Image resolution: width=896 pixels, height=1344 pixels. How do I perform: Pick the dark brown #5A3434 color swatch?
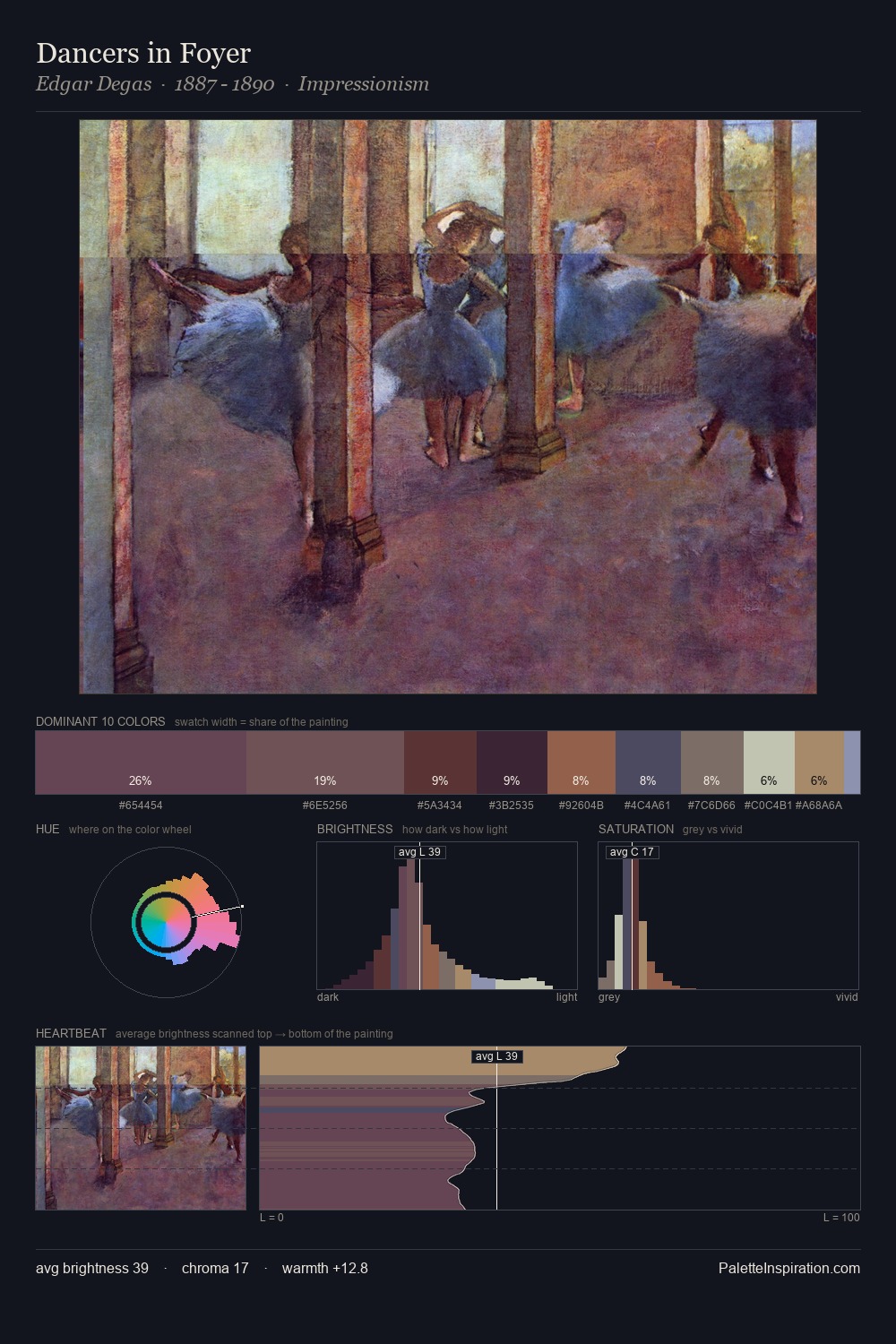point(440,762)
